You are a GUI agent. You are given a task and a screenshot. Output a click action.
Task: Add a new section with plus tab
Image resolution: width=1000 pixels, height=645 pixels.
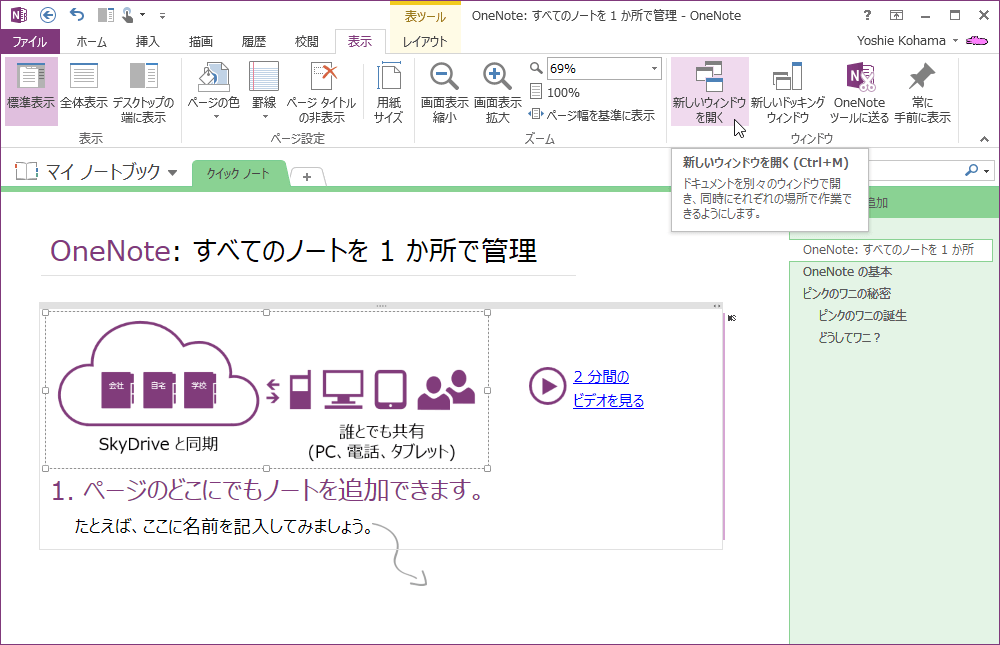point(307,177)
